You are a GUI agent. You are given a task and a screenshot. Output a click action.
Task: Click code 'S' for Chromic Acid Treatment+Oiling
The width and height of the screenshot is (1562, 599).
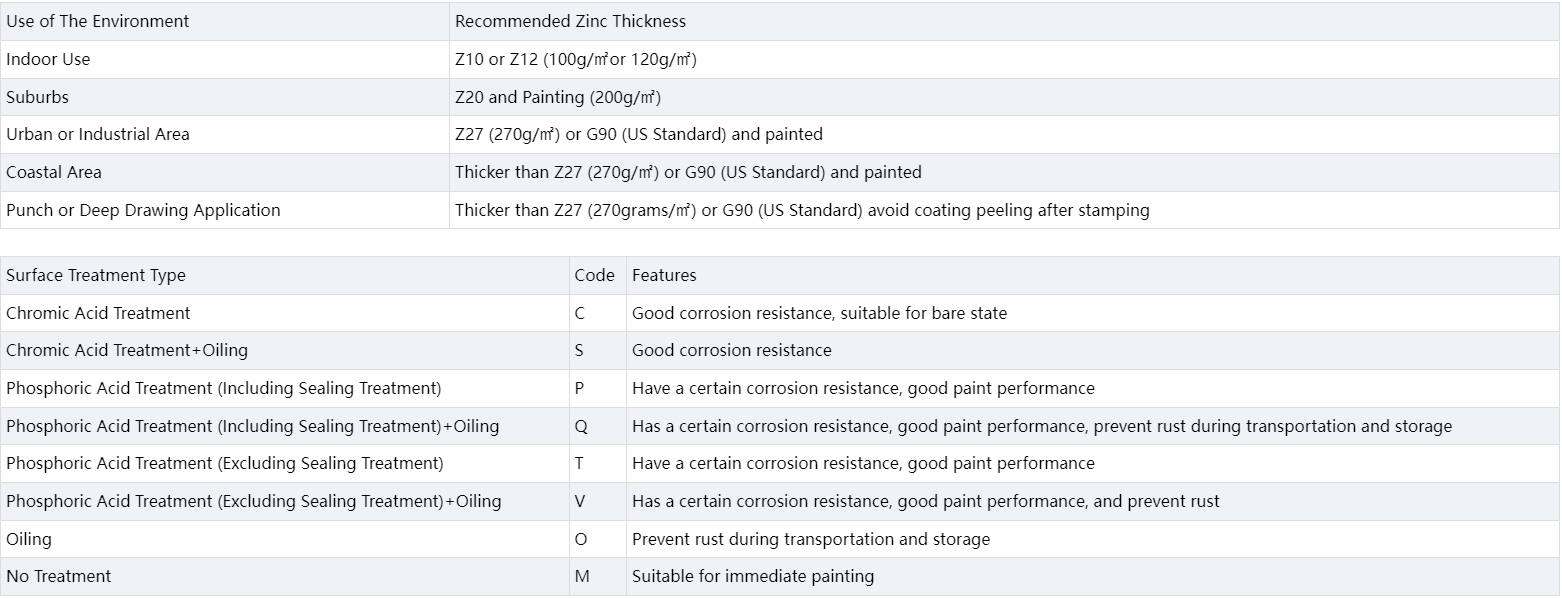click(580, 350)
